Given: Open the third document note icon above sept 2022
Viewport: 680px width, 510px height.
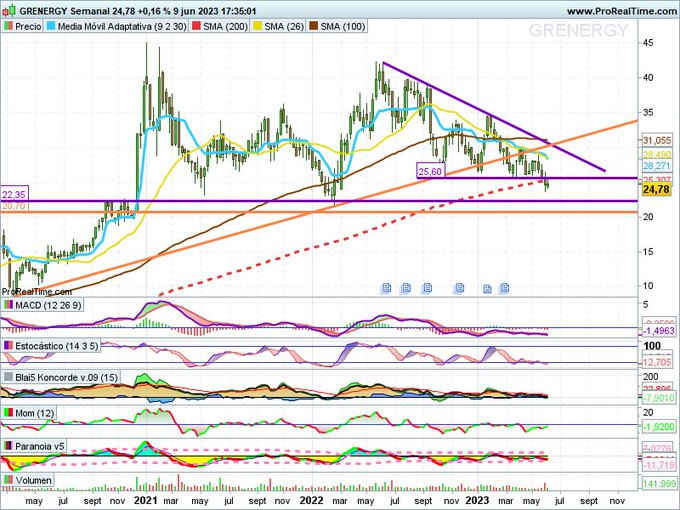Looking at the screenshot, I should 428,288.
